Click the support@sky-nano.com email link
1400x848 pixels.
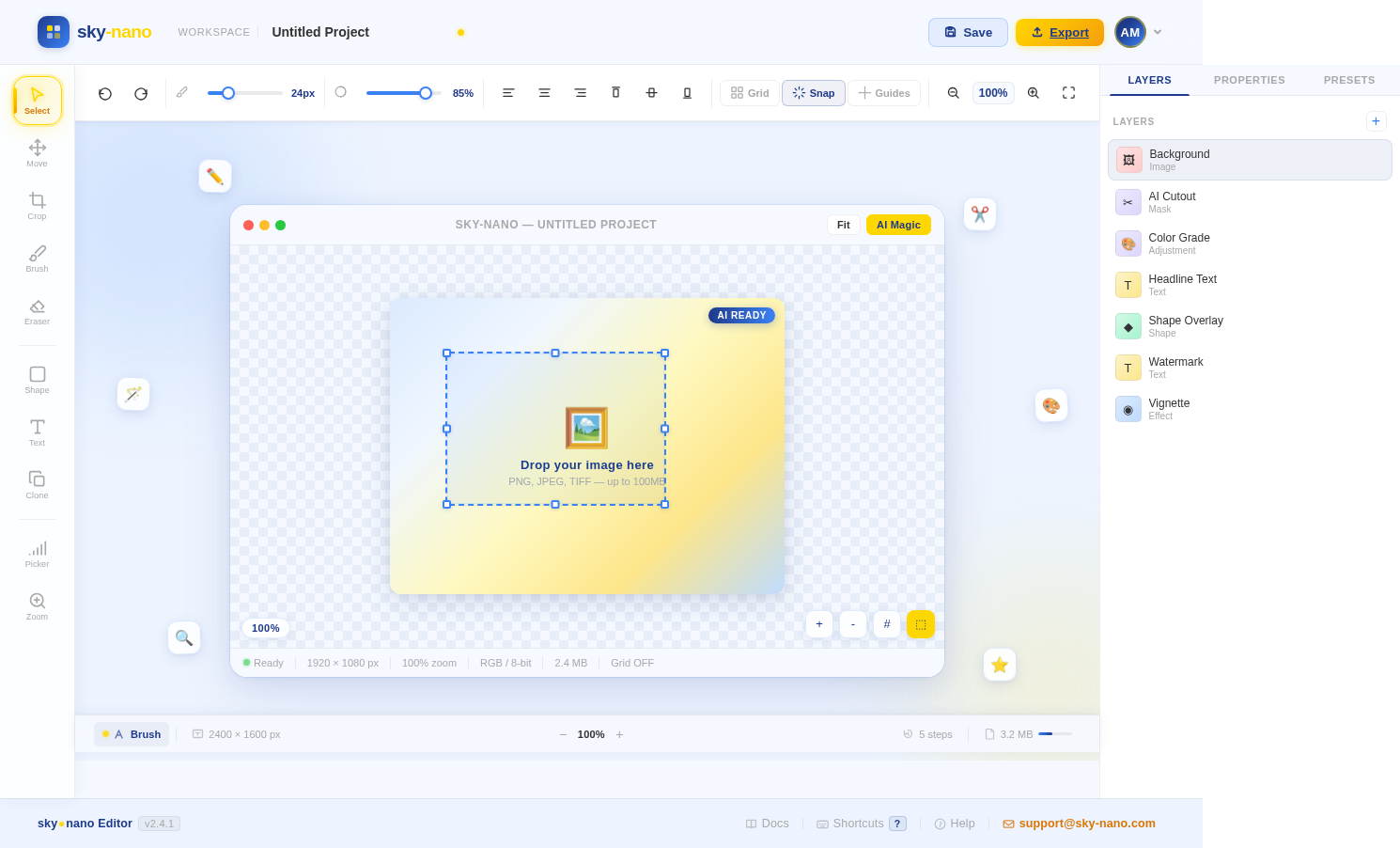[x=1087, y=824]
